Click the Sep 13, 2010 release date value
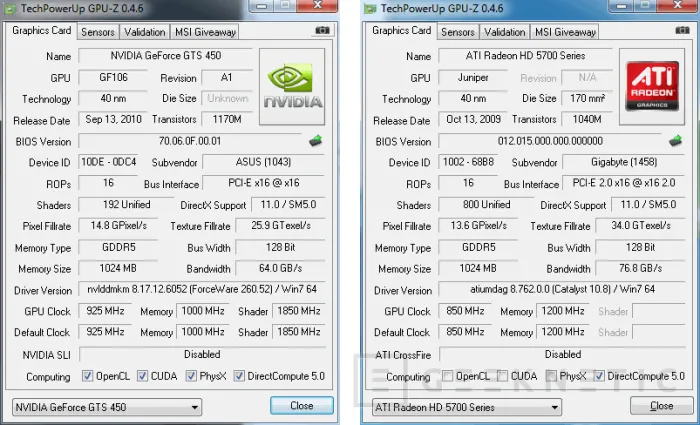 [x=113, y=119]
